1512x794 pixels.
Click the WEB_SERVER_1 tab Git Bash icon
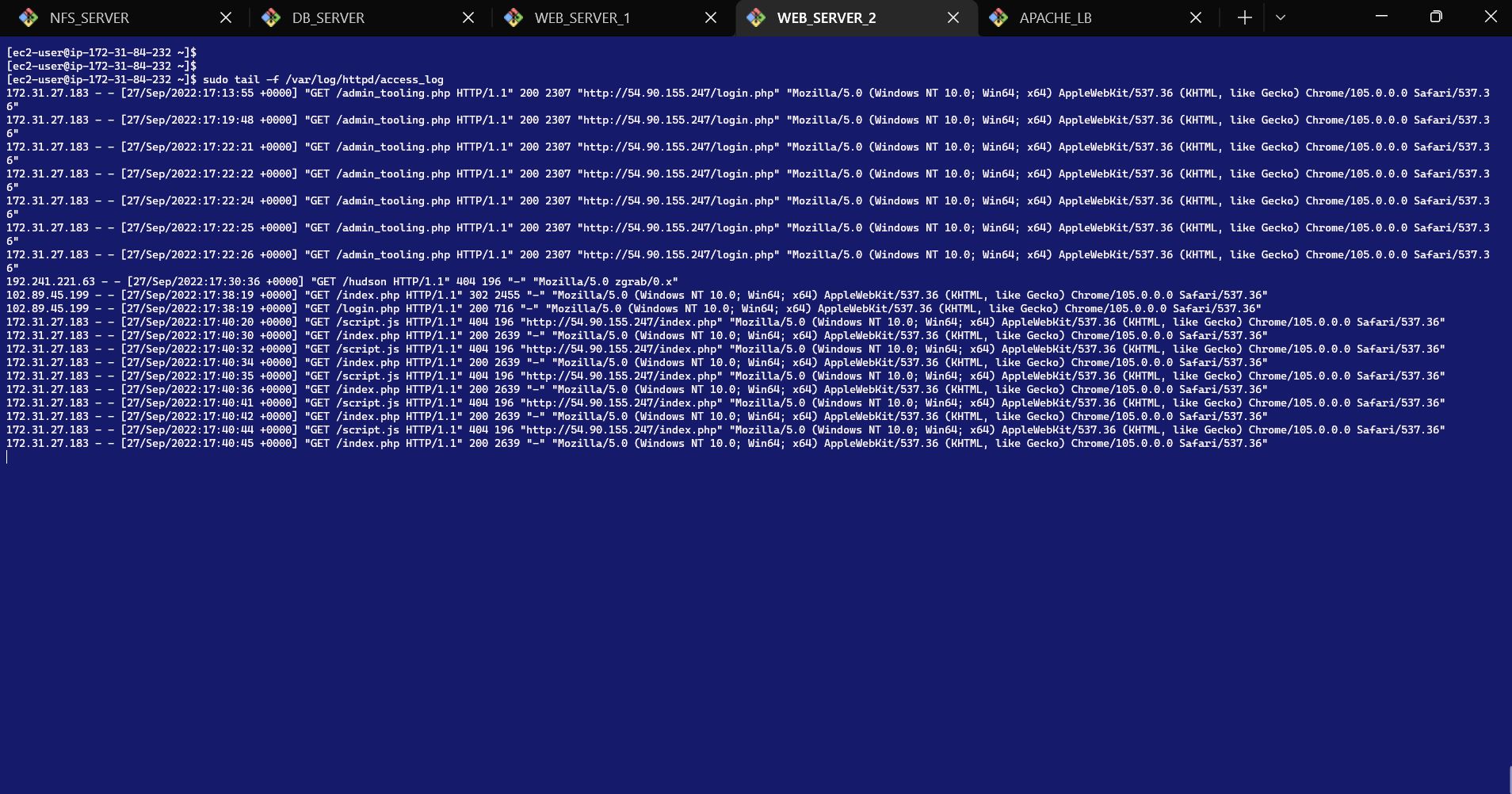click(514, 17)
